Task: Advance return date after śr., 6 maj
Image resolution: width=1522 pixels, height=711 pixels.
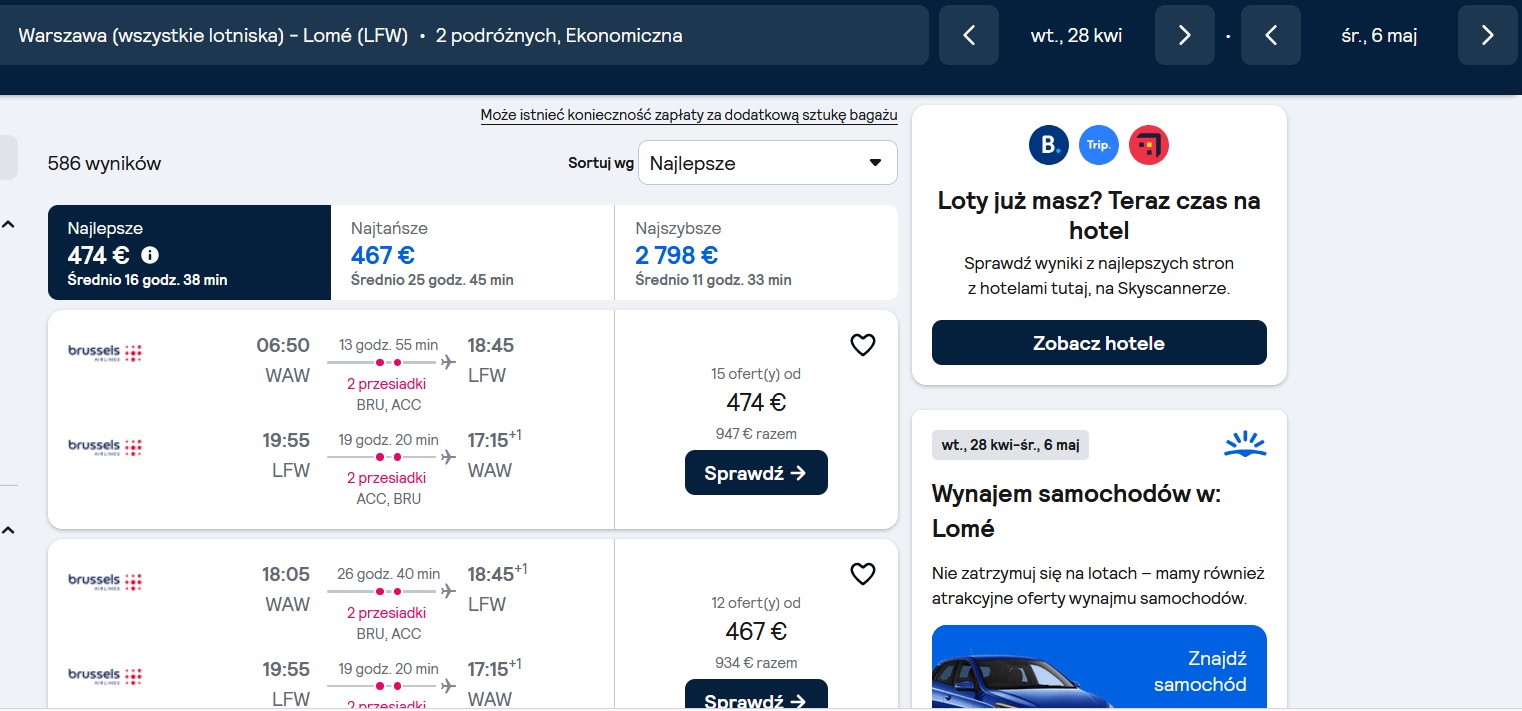Action: pos(1487,35)
